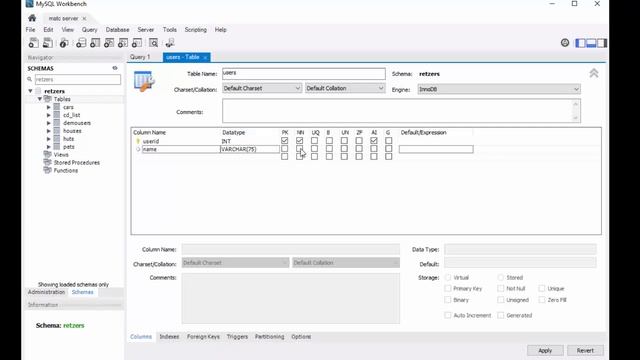Check the NN box for name
This screenshot has width=640, height=360.
pos(300,149)
